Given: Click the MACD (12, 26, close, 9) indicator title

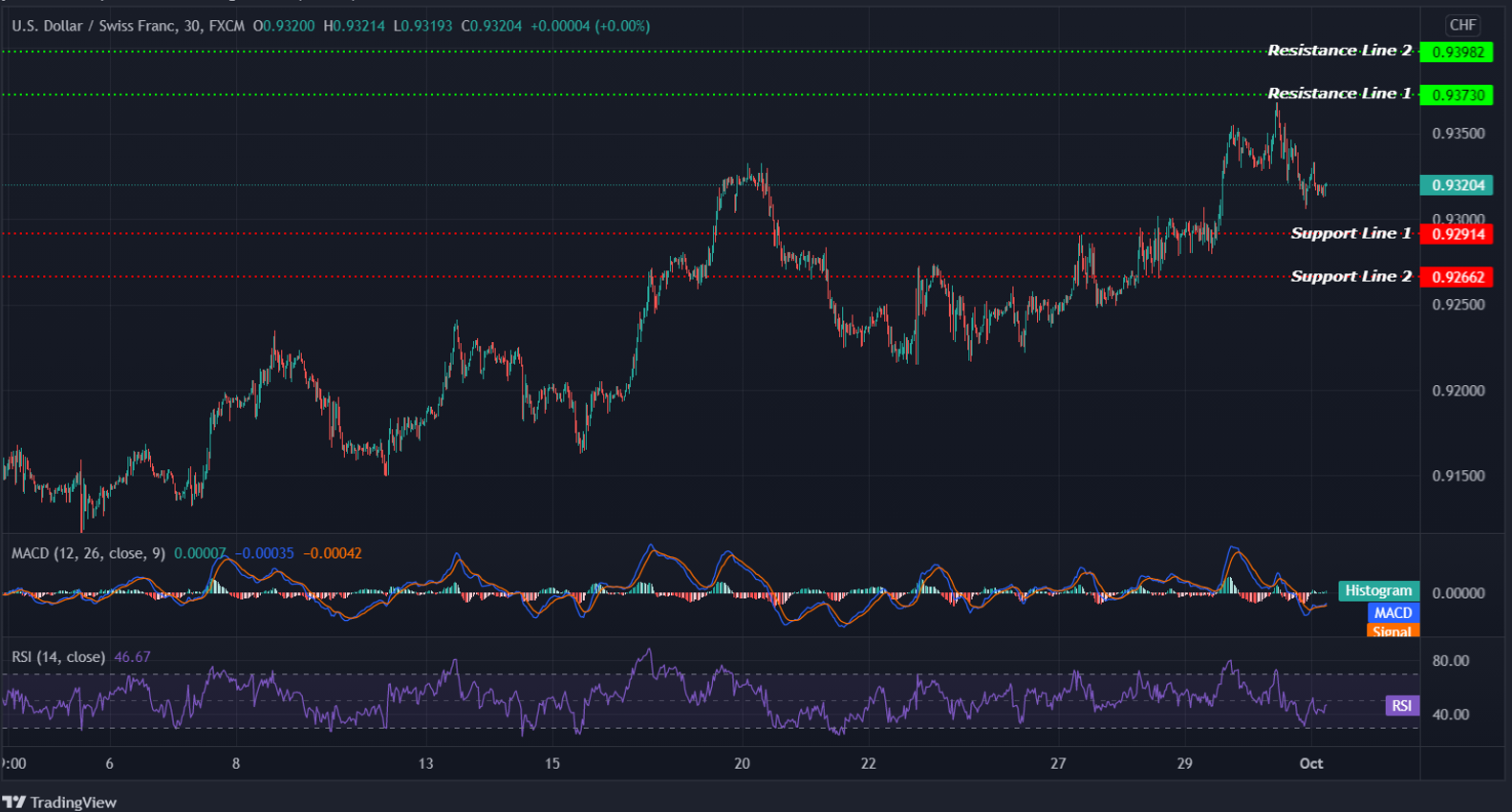Looking at the screenshot, I should (88, 553).
